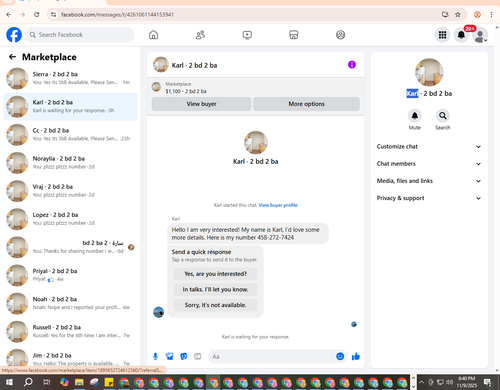Open the Priyal - 2 bd 2 ba conversation
This screenshot has height=390, width=500.
(x=70, y=275)
